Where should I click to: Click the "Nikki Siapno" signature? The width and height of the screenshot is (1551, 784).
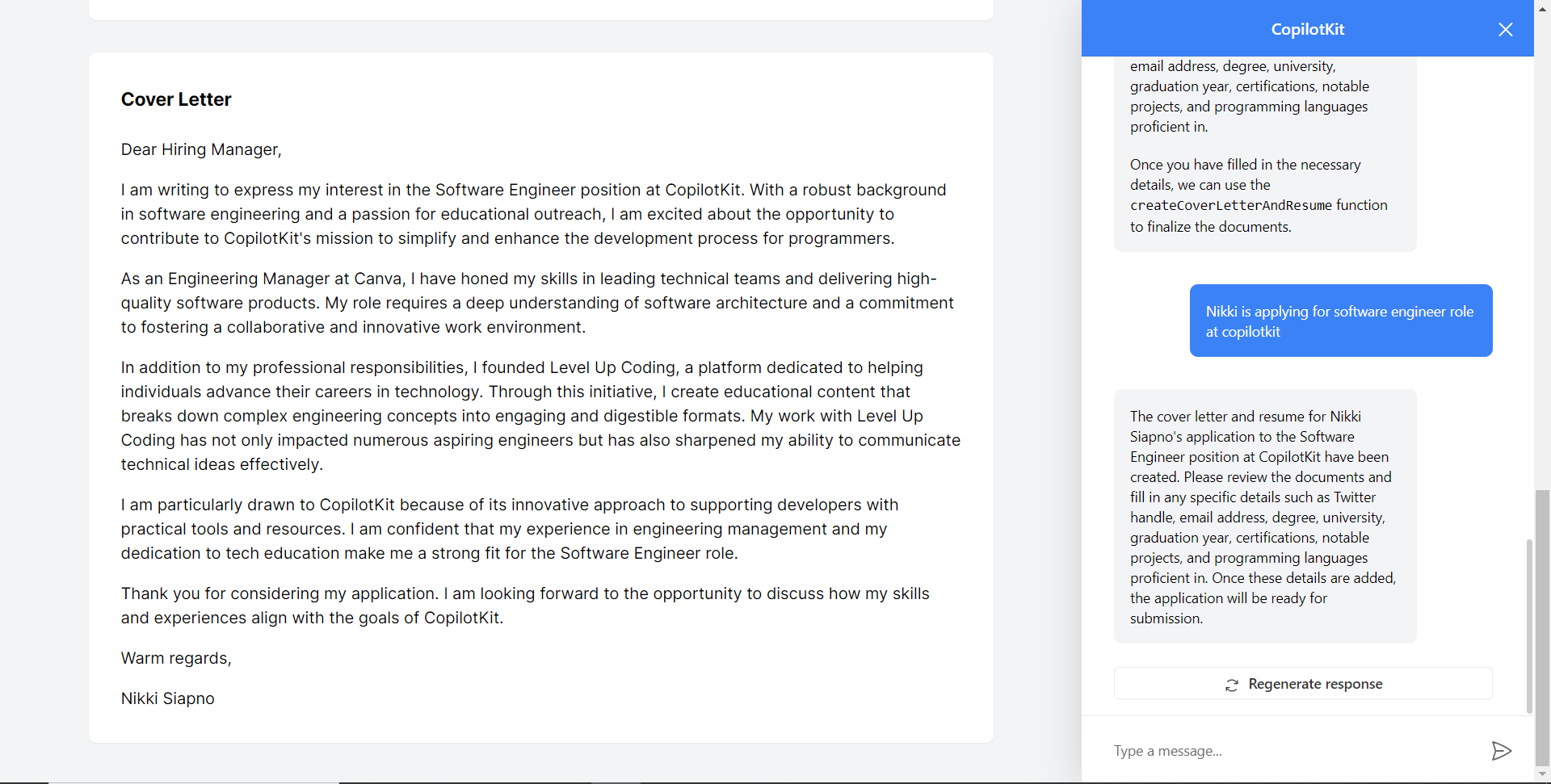168,698
